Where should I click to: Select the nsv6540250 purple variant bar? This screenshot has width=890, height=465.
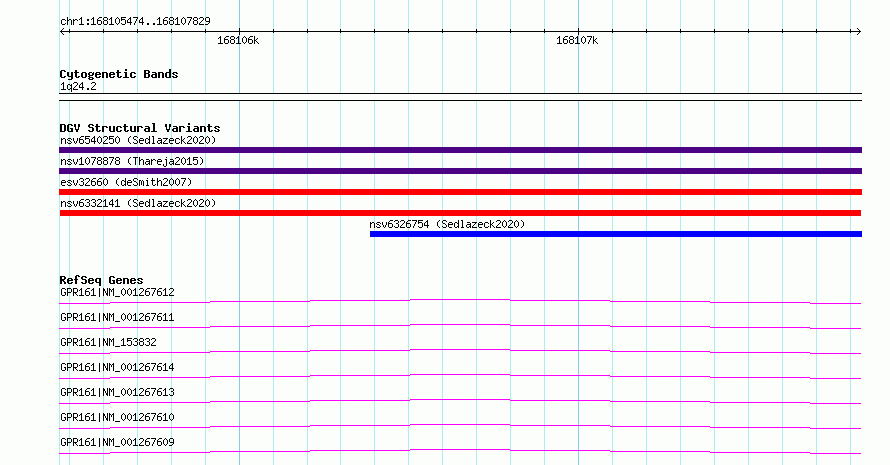click(460, 150)
